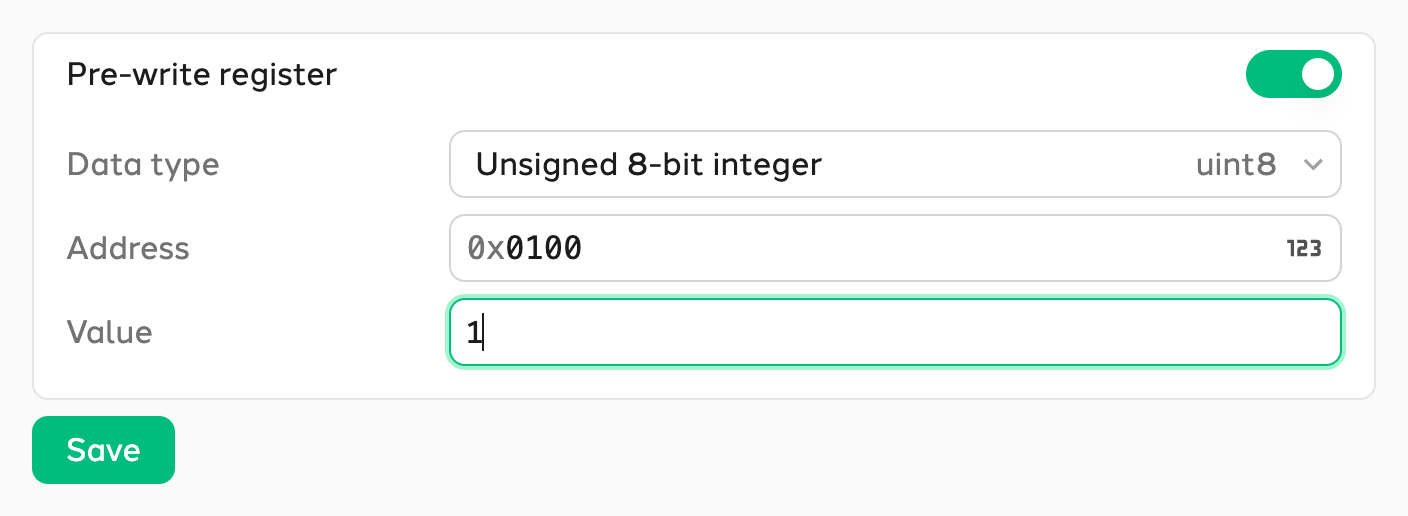Click the 0x hex prefix in Address
The width and height of the screenshot is (1408, 516).
(x=486, y=248)
